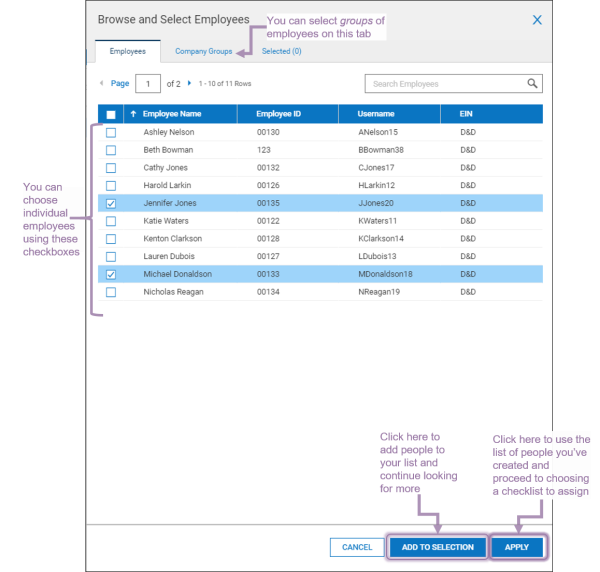The height and width of the screenshot is (572, 600).
Task: Click the search magnifier icon
Action: [x=532, y=83]
